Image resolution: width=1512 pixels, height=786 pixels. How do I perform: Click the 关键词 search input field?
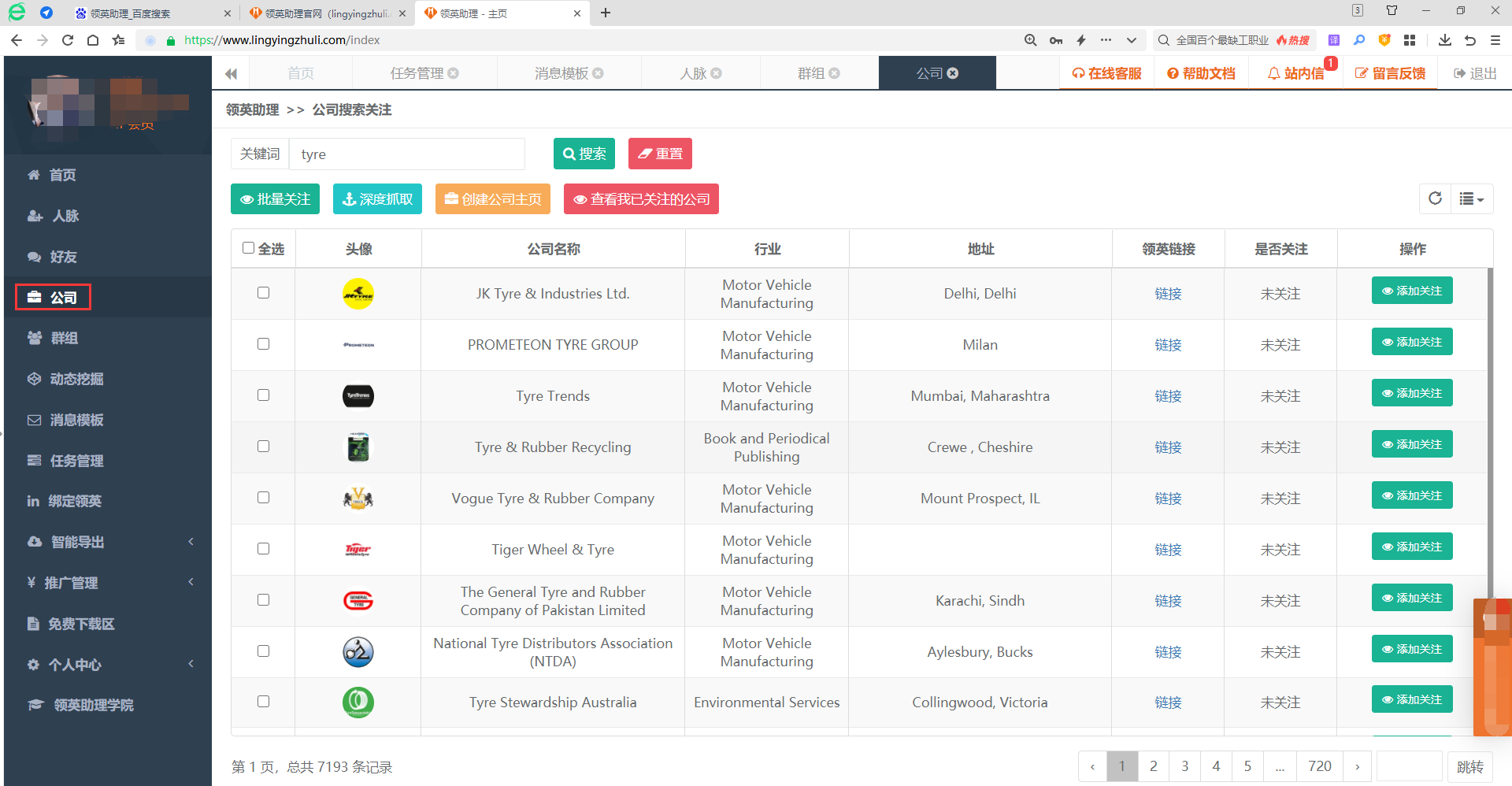(x=406, y=154)
